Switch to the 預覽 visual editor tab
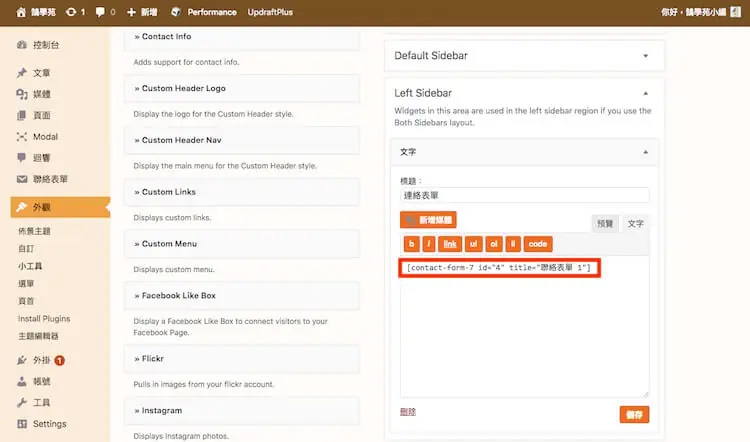This screenshot has width=750, height=442. [x=605, y=223]
